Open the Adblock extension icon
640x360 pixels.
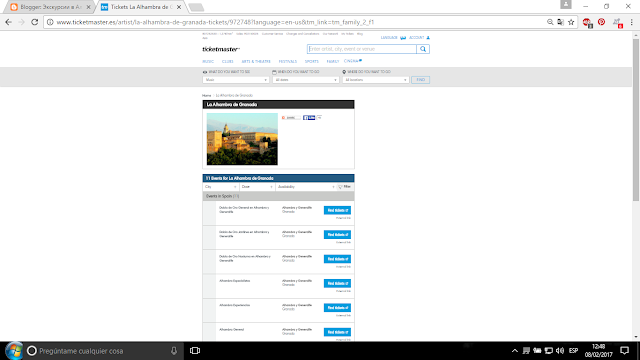(587, 22)
